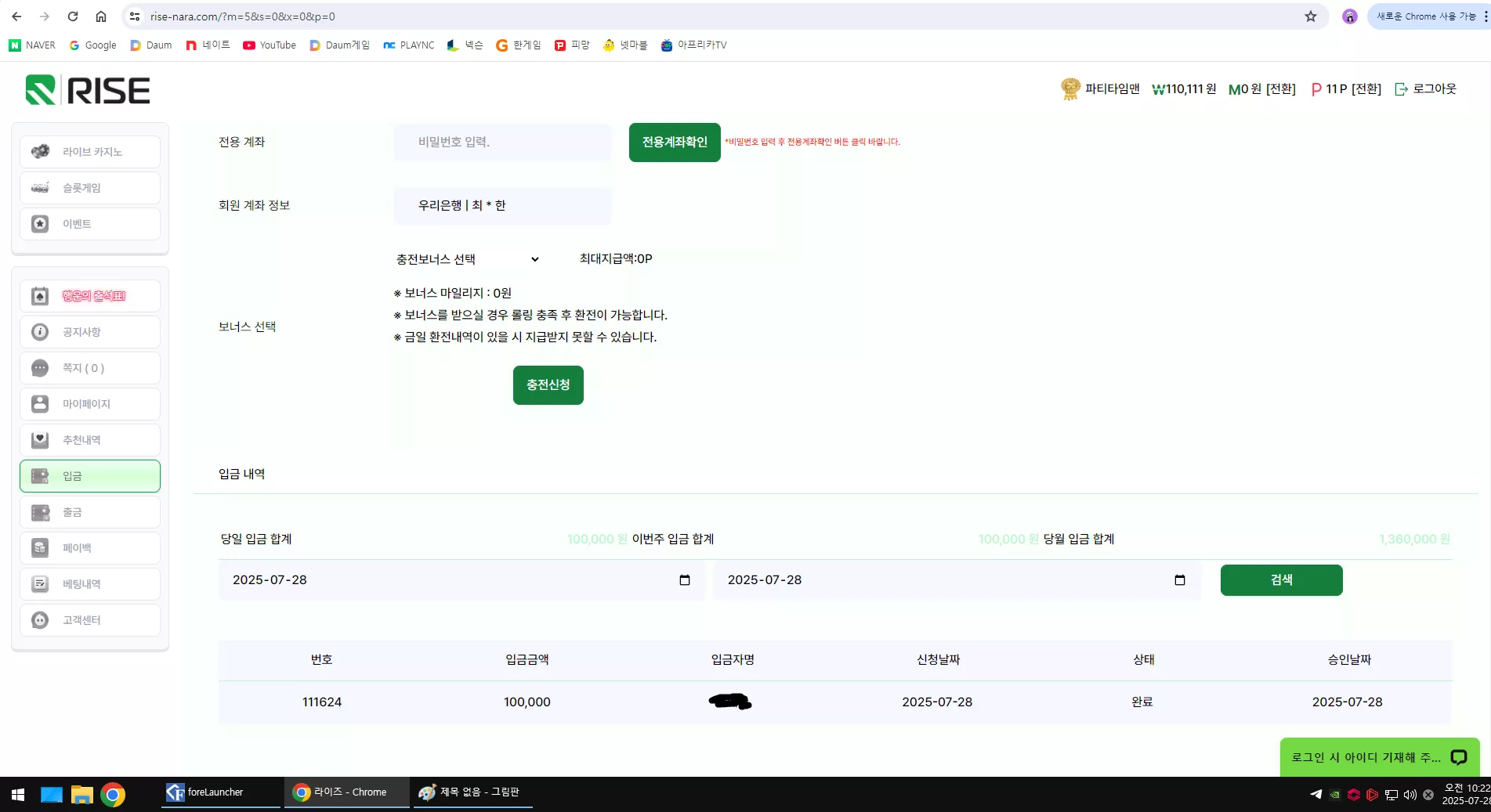The image size is (1491, 812).
Task: Open the Windows Start menu
Action: tap(18, 795)
